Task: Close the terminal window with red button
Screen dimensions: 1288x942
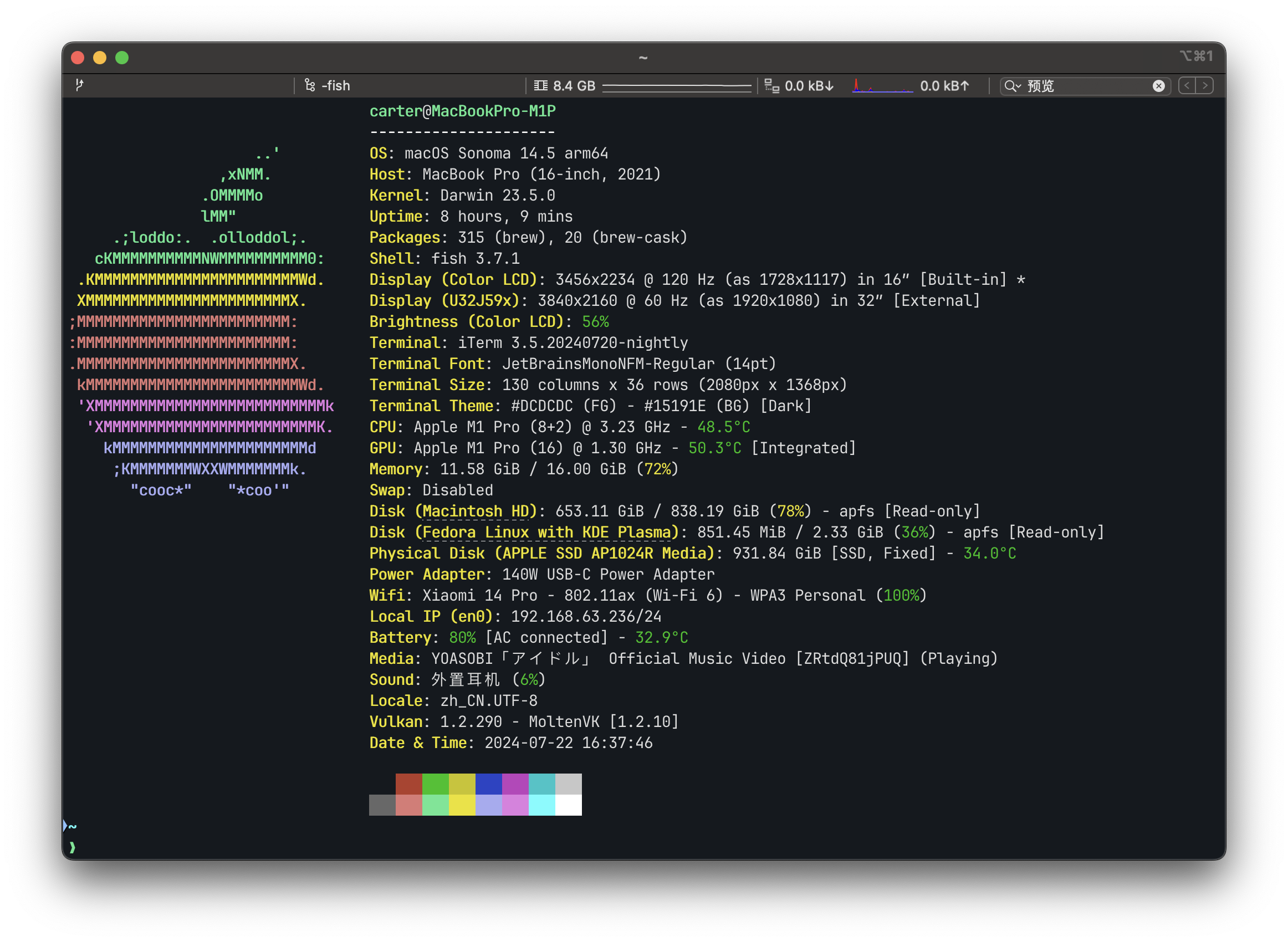Action: [x=78, y=58]
